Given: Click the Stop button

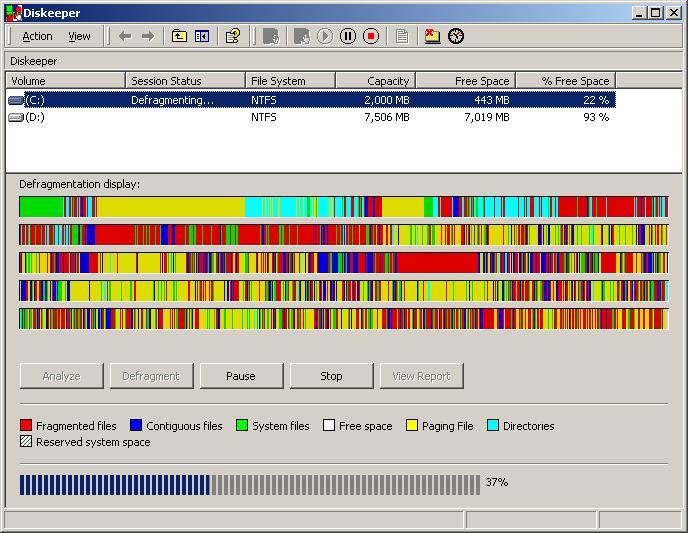Looking at the screenshot, I should coord(331,376).
